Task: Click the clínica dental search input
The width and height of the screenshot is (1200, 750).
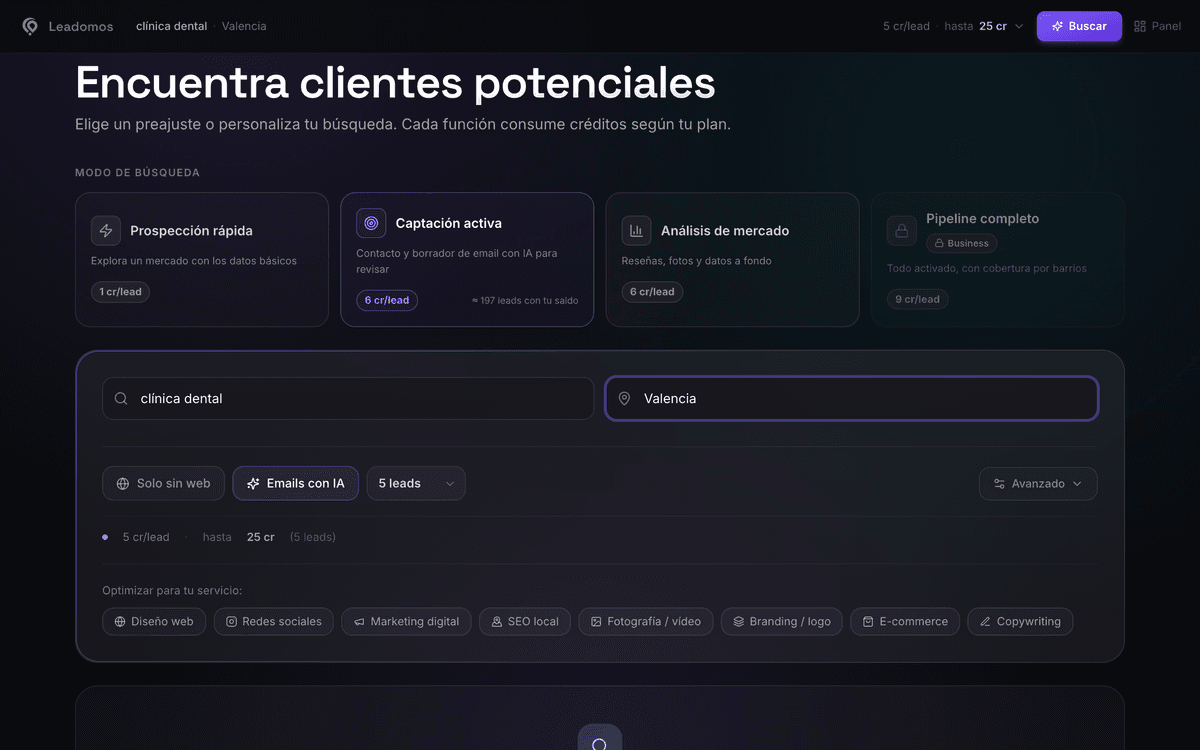Action: [x=348, y=398]
